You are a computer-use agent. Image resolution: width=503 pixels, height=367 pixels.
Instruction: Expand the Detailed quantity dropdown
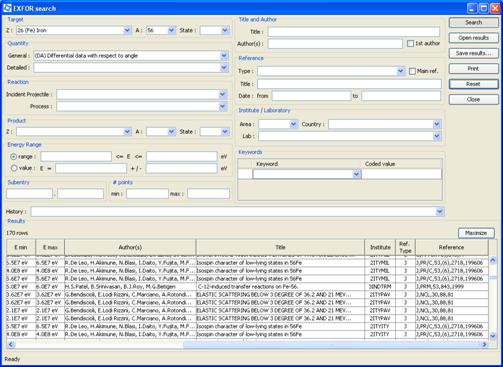point(224,68)
